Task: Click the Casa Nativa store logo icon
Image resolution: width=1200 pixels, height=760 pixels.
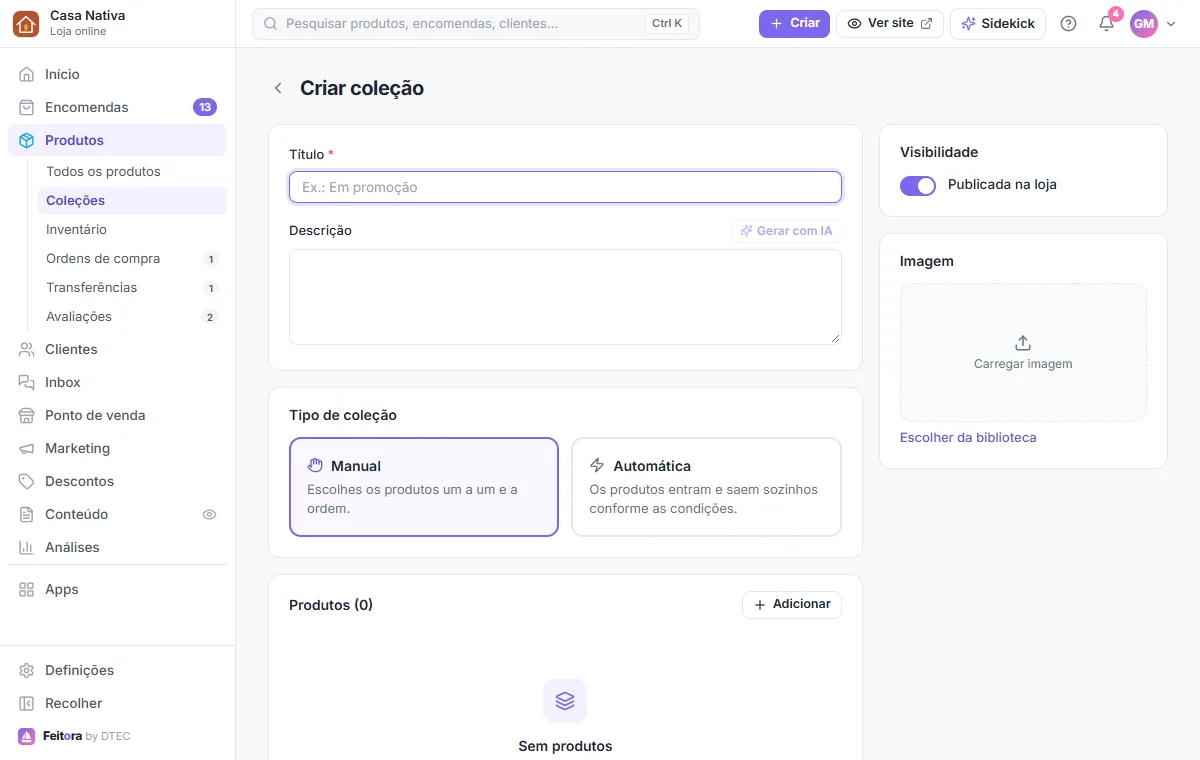Action: (x=26, y=24)
